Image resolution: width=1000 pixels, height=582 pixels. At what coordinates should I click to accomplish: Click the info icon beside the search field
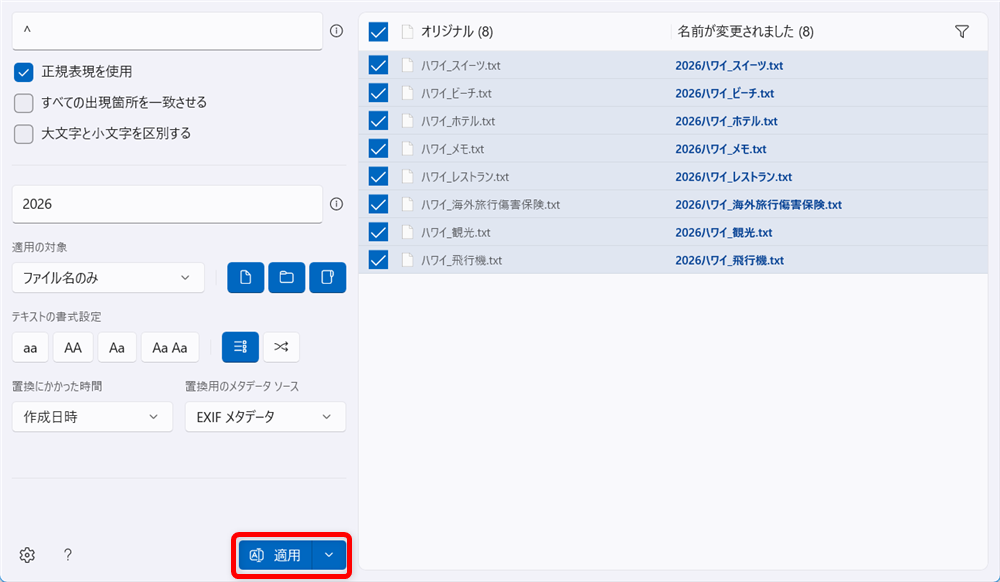click(x=337, y=31)
